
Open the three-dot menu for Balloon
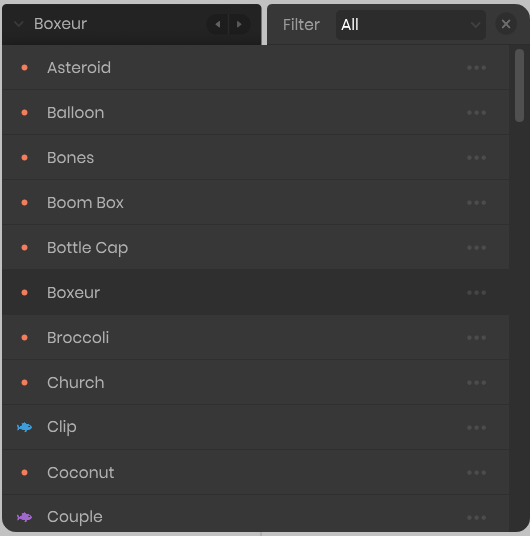(476, 113)
